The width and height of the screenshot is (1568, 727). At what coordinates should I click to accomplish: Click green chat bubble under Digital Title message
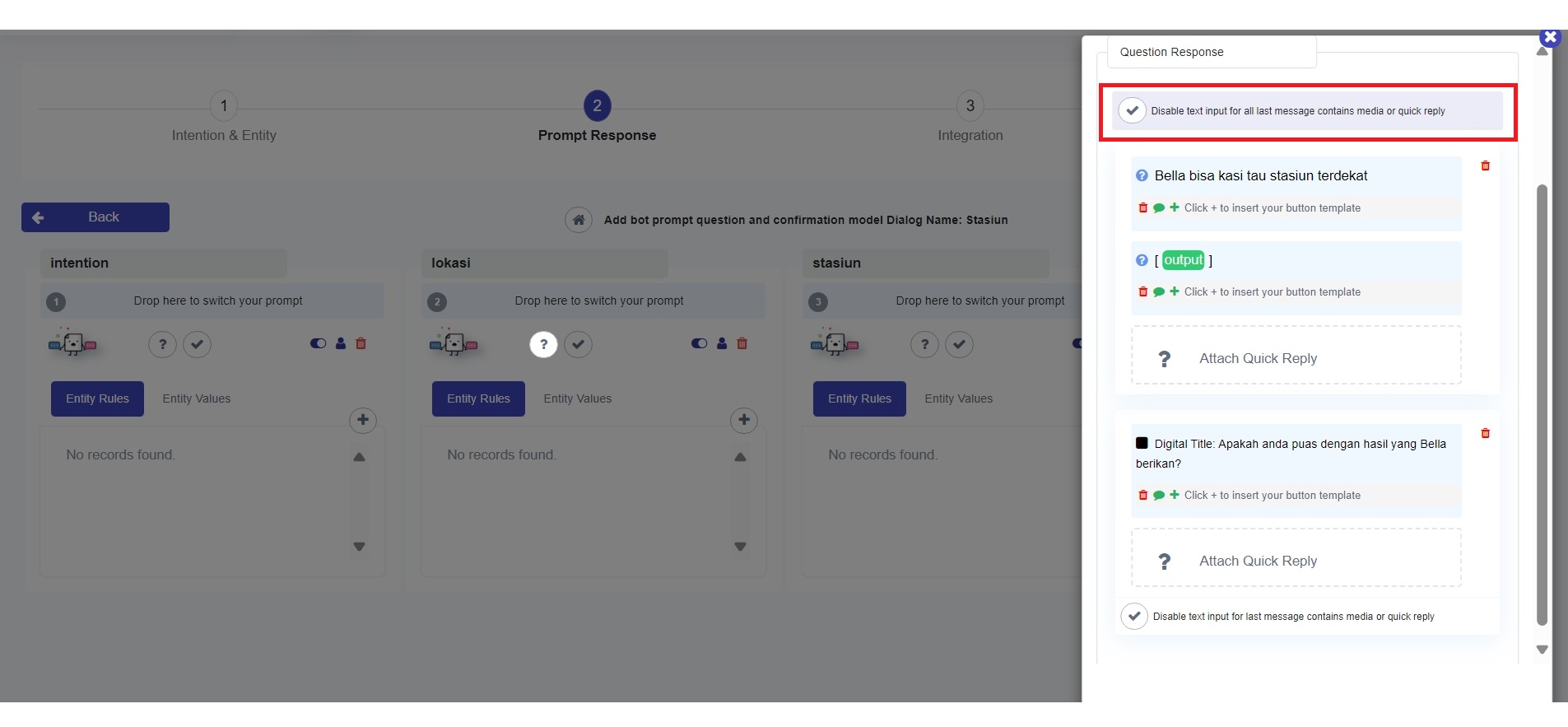(1159, 496)
